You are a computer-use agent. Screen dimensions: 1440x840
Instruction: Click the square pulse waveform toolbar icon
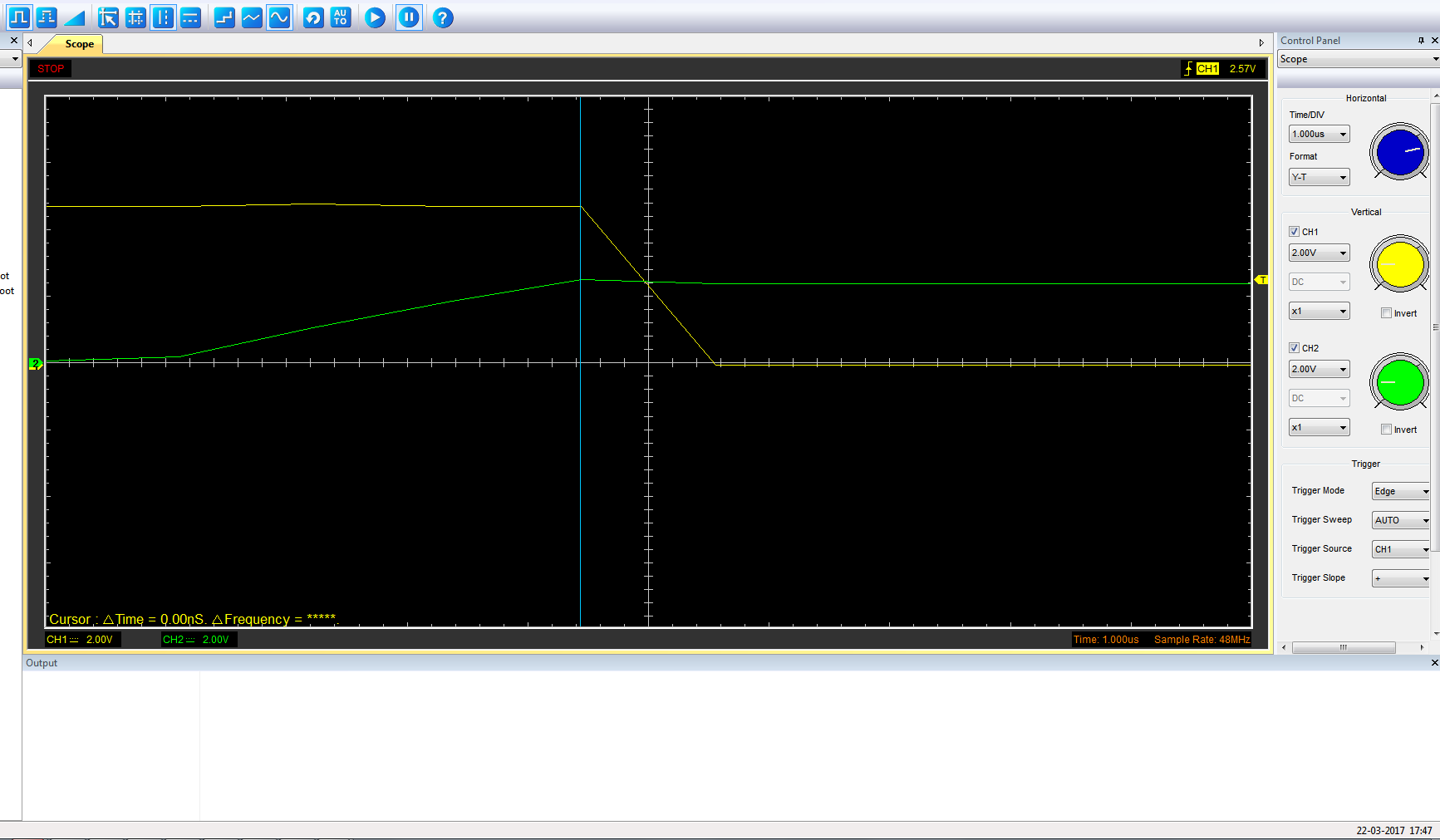click(20, 17)
